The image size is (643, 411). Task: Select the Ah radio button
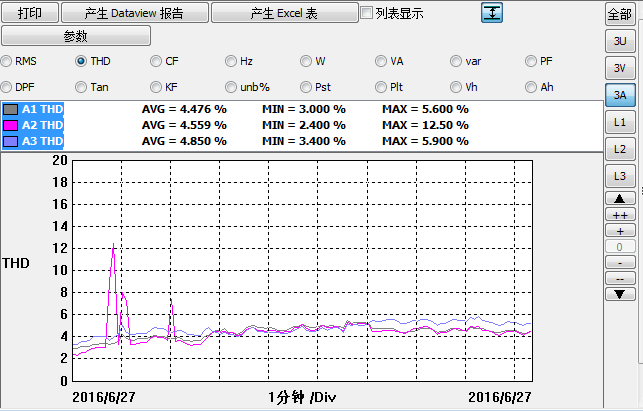(x=531, y=87)
